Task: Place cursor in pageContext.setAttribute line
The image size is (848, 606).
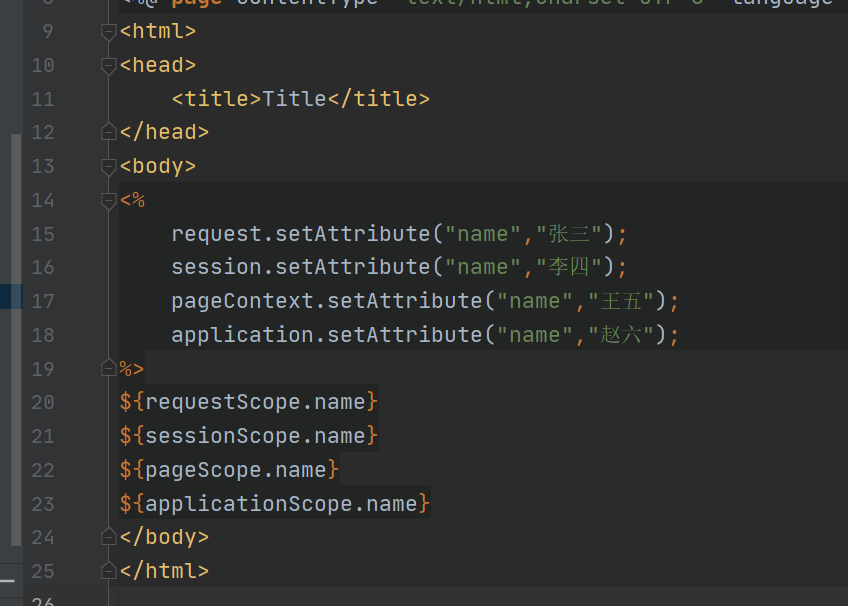Action: click(x=425, y=301)
